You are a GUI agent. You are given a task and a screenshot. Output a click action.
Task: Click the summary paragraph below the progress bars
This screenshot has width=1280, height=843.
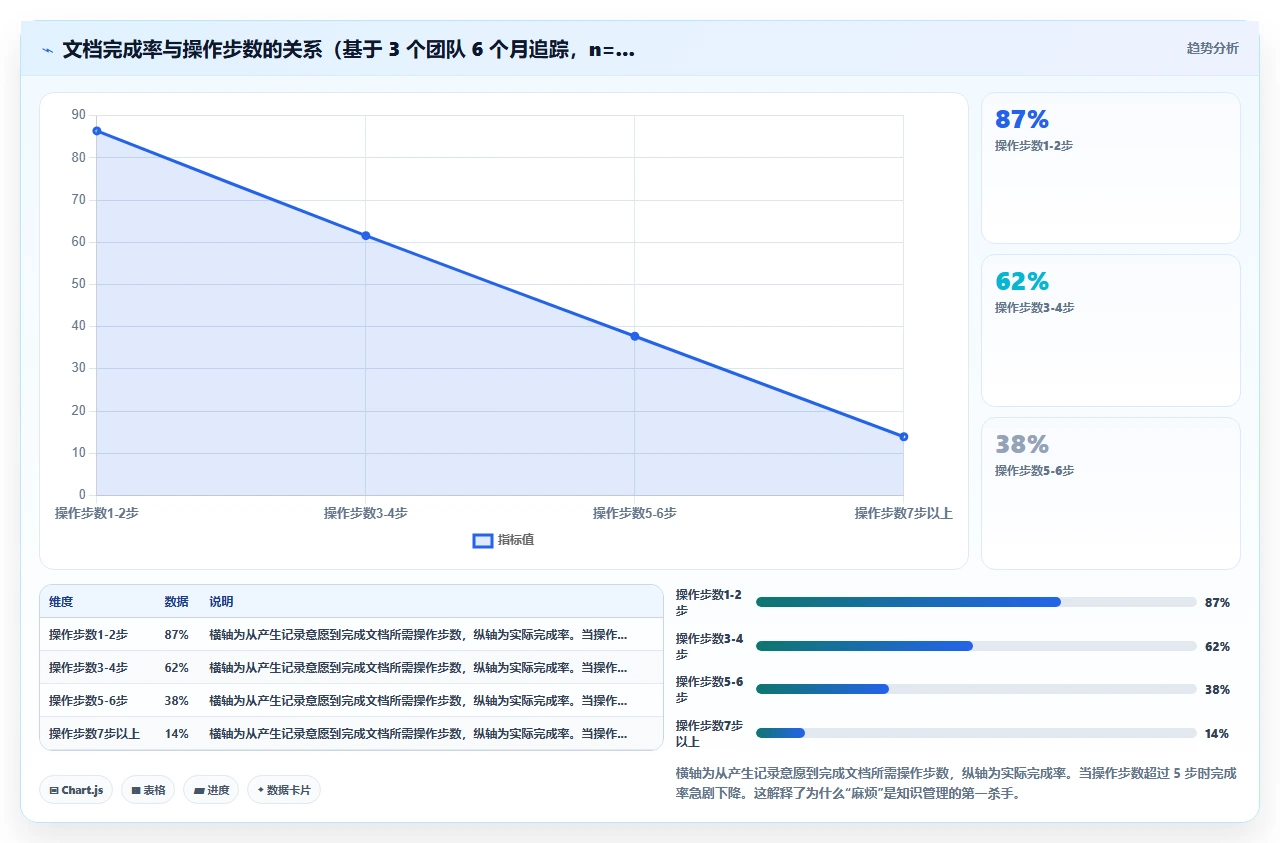[x=957, y=784]
